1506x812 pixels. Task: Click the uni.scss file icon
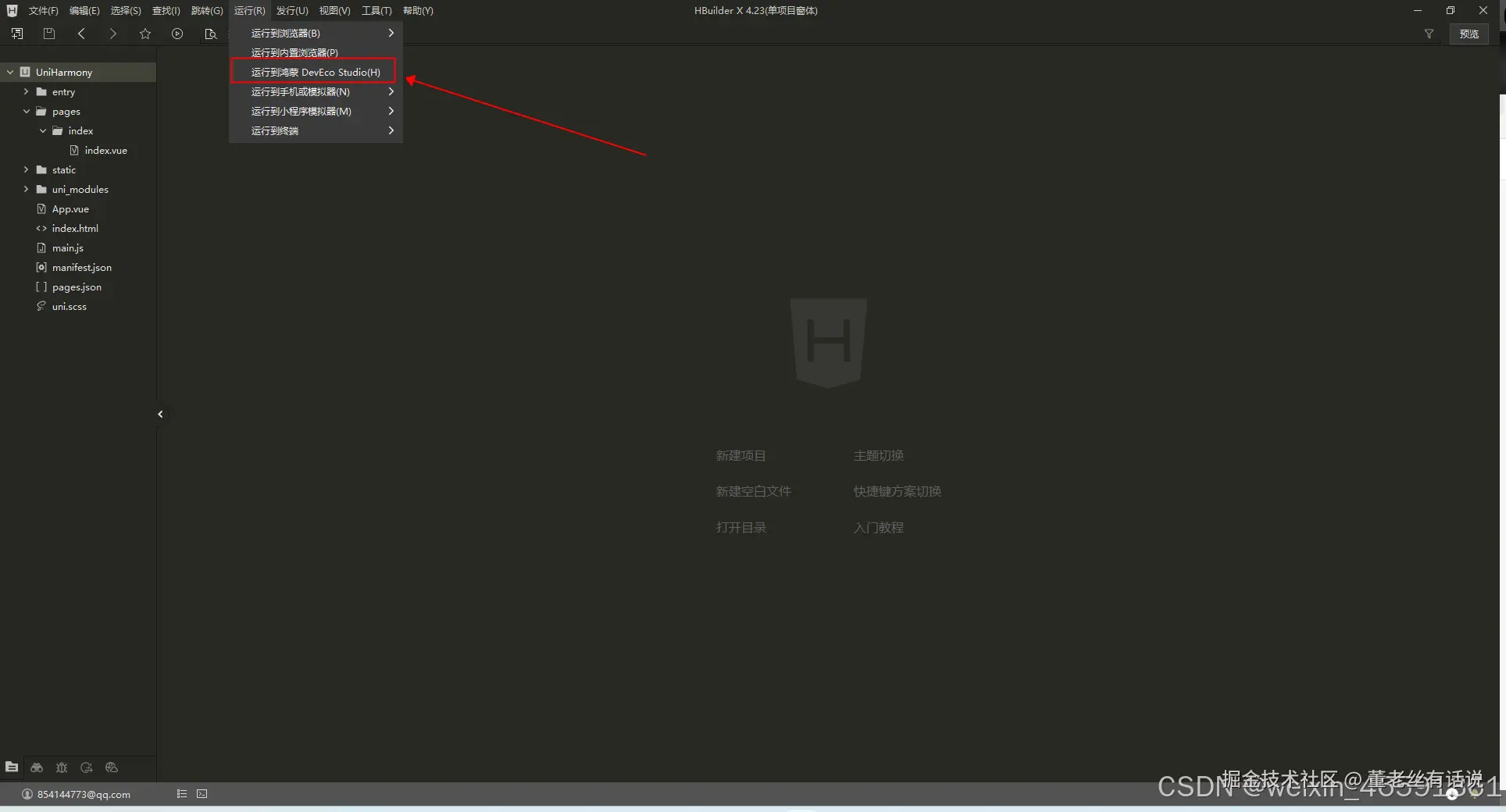click(41, 306)
